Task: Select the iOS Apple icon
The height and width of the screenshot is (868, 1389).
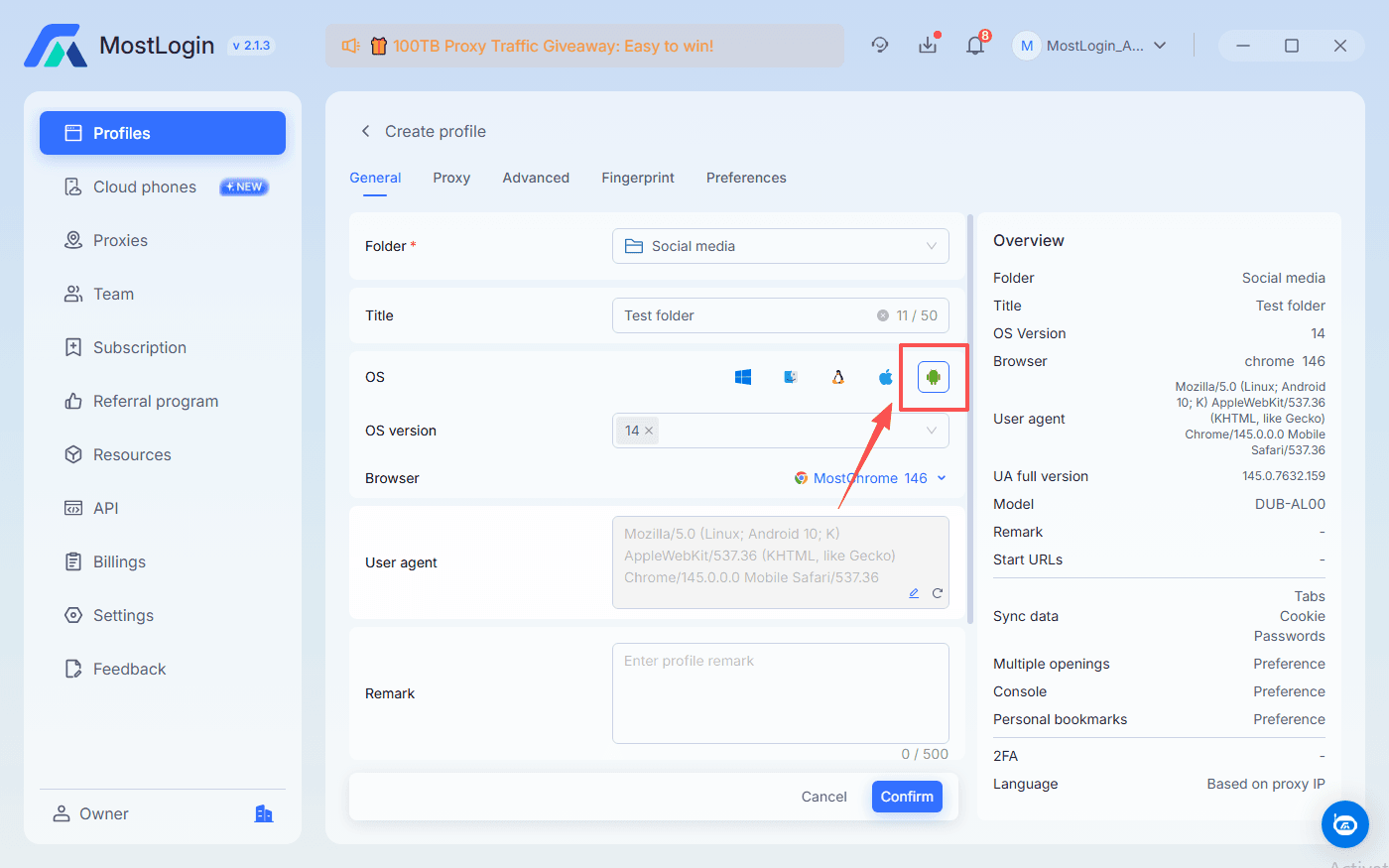Action: 885,377
